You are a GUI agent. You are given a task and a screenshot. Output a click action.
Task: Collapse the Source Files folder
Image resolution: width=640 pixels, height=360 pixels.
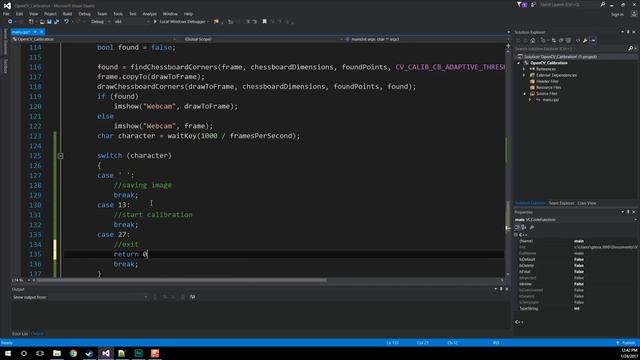coord(524,93)
